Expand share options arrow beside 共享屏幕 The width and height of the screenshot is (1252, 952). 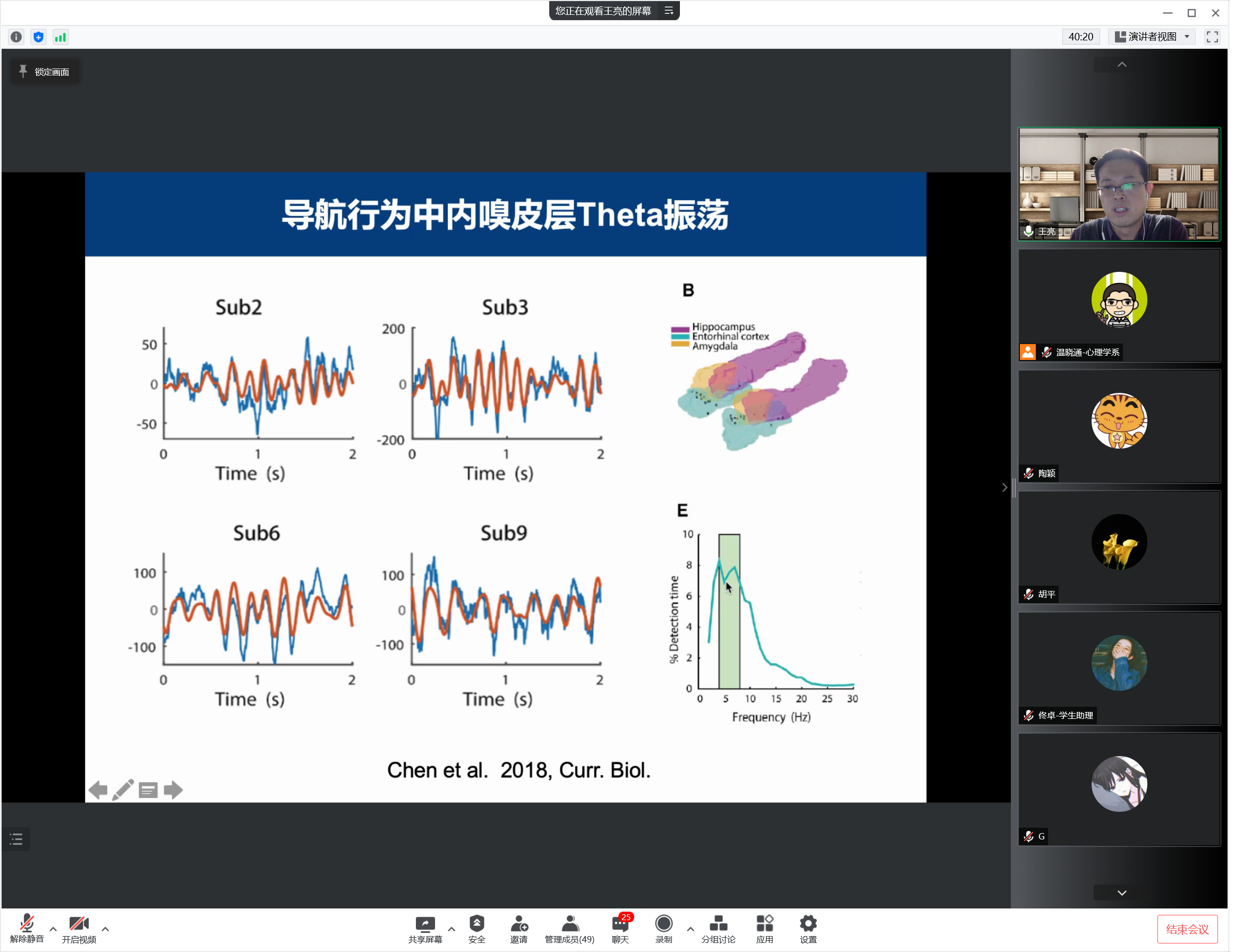tap(452, 929)
